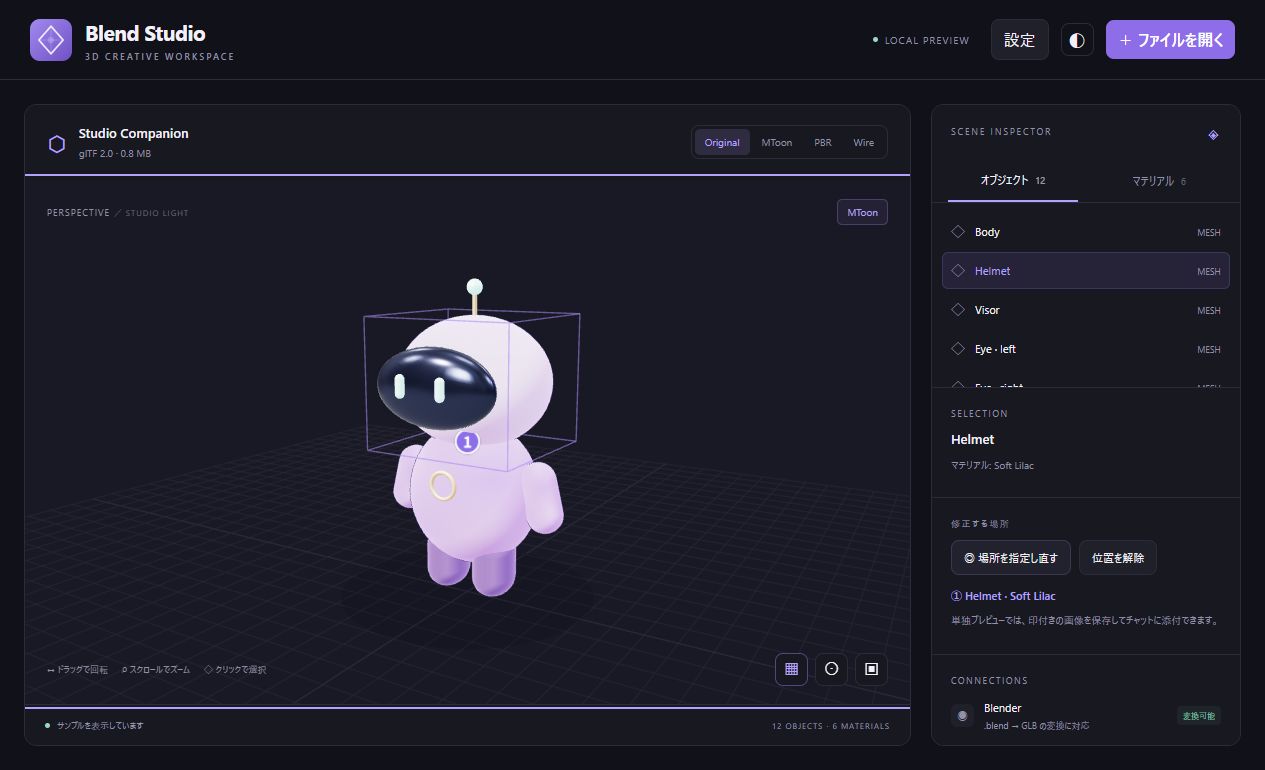Click the Helmet · Soft Lilac marker label

1003,596
